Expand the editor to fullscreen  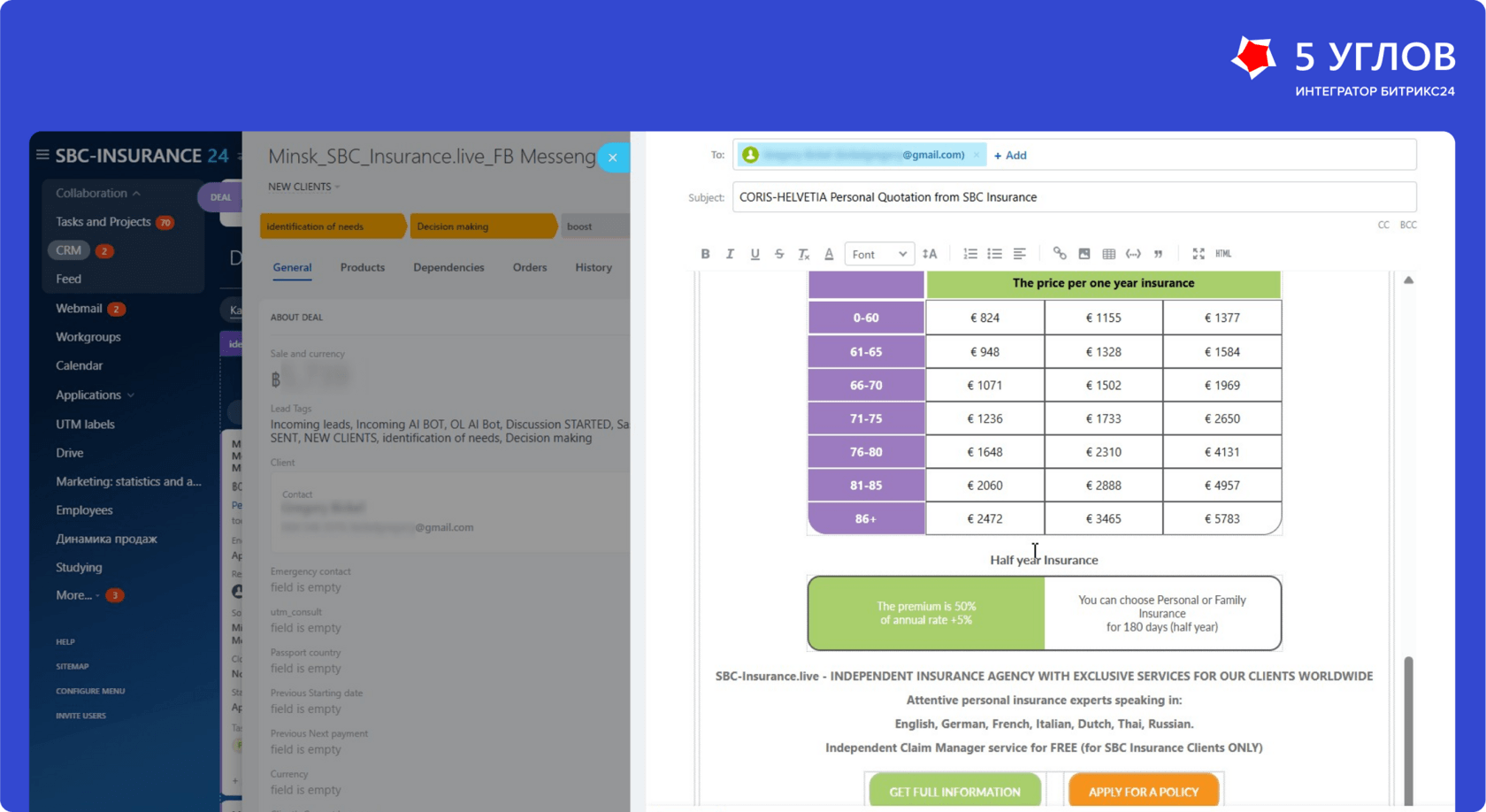(1199, 254)
